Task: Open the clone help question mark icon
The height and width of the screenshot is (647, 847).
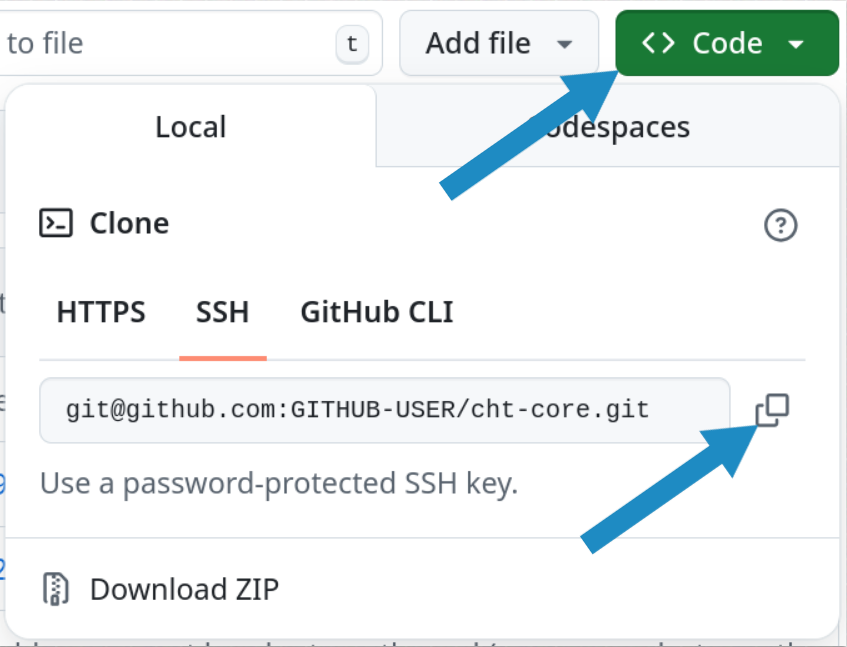Action: click(x=780, y=225)
